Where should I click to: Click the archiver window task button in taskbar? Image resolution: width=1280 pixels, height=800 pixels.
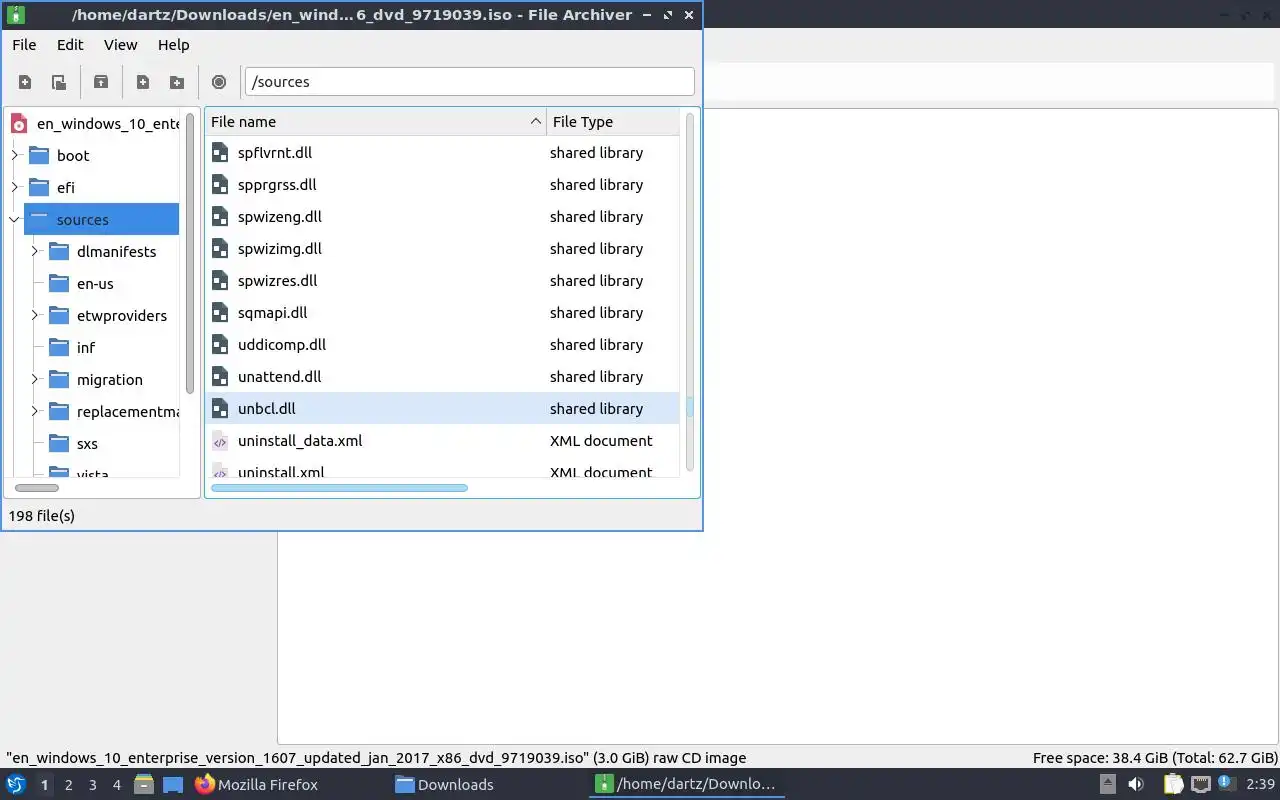(x=687, y=785)
